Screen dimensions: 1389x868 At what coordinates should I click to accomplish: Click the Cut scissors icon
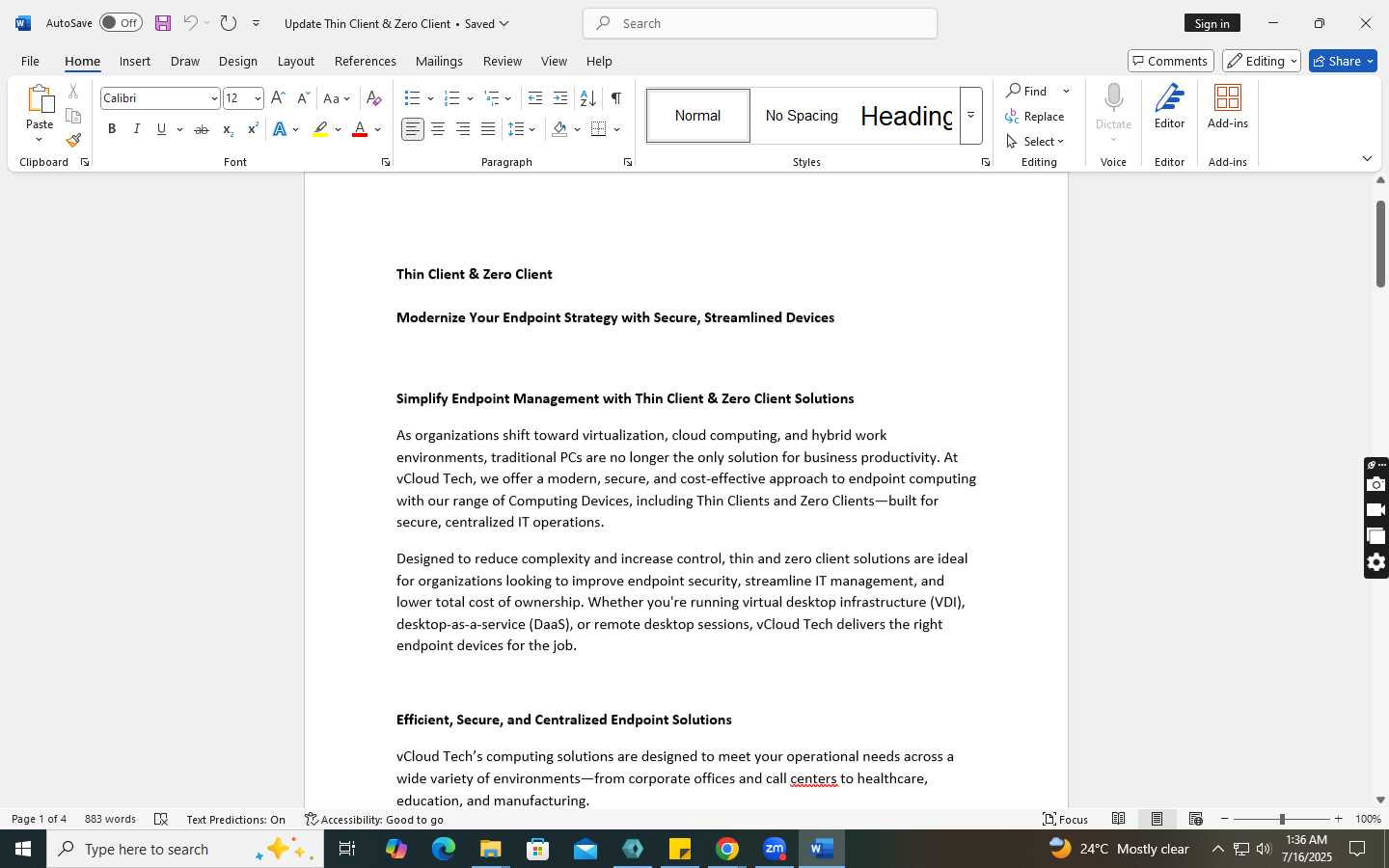73,92
